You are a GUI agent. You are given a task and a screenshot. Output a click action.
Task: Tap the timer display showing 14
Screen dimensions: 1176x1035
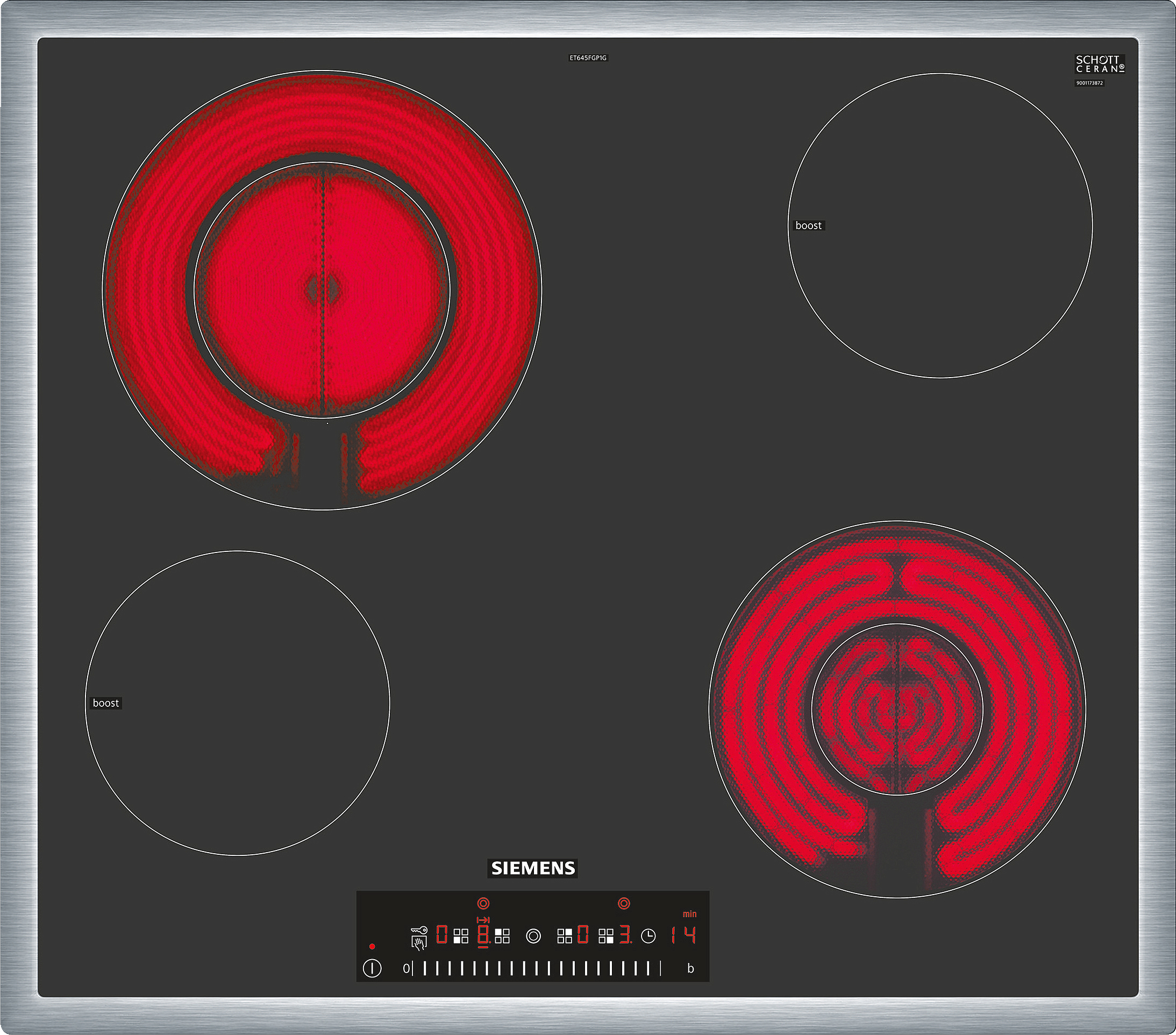coord(683,935)
